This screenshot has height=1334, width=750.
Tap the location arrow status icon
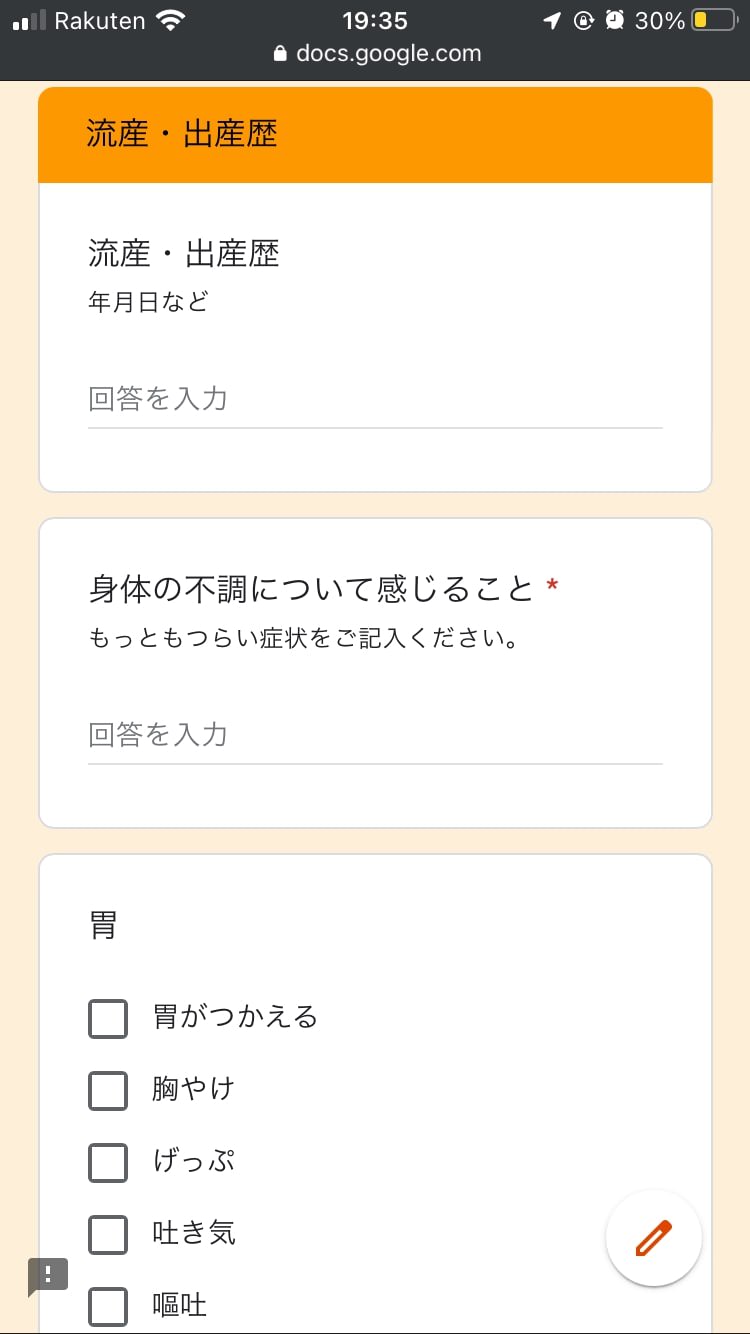(552, 21)
